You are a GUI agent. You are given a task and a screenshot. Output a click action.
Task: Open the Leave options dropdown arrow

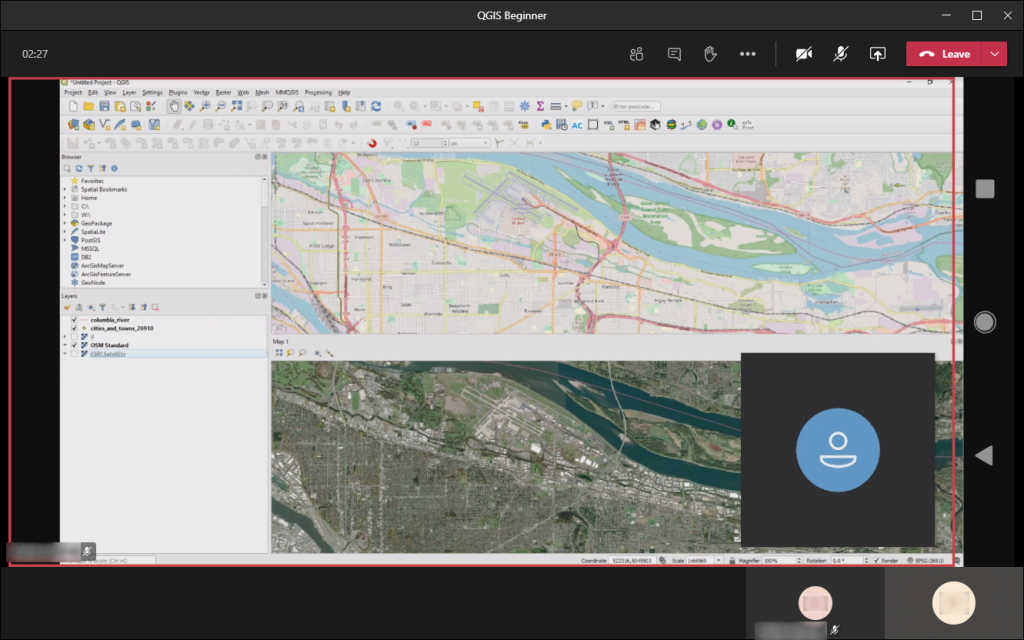pos(994,54)
